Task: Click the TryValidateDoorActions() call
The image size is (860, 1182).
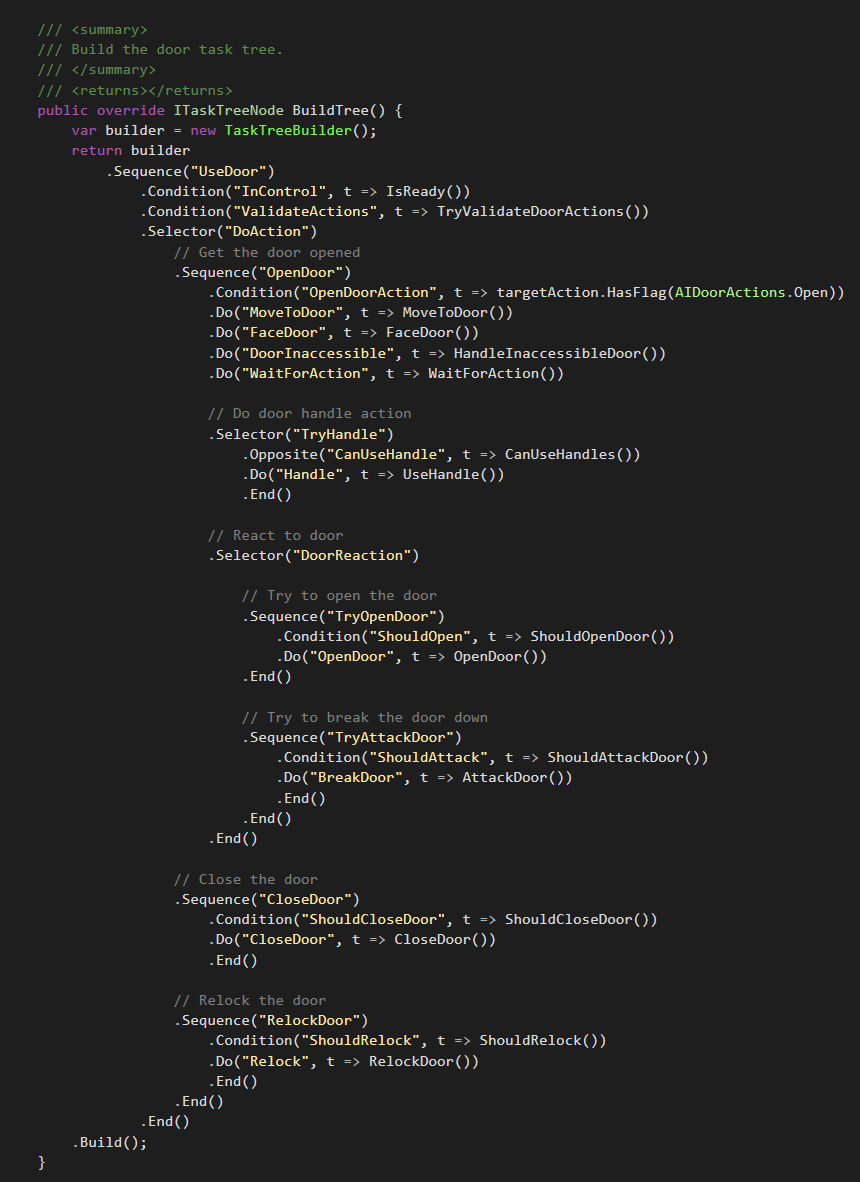Action: 542,212
